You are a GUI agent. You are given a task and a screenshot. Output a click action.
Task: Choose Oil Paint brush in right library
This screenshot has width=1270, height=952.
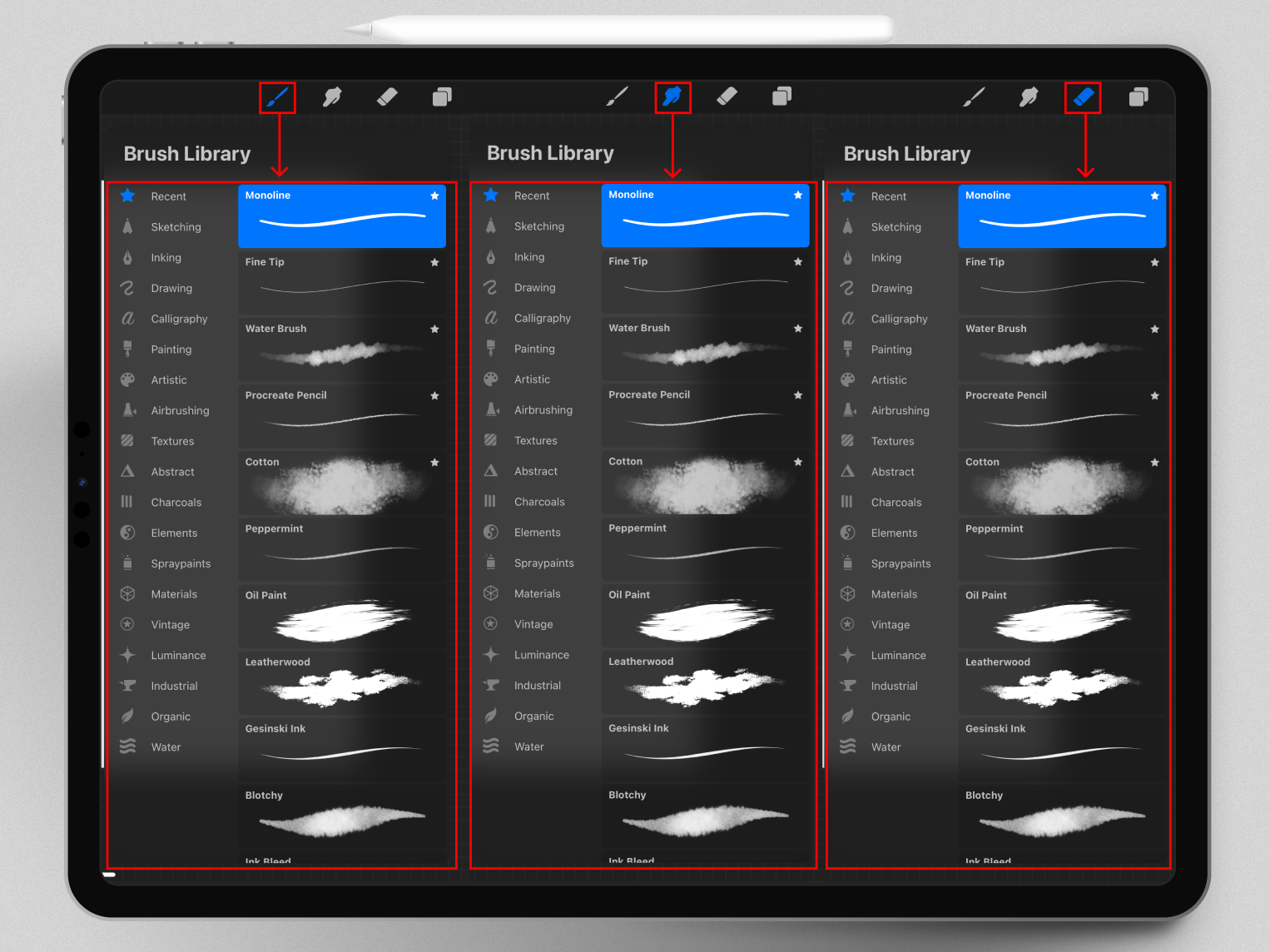[1062, 616]
